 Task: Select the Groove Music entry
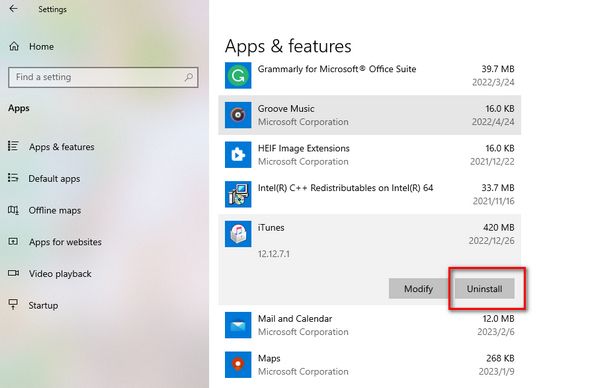370,115
